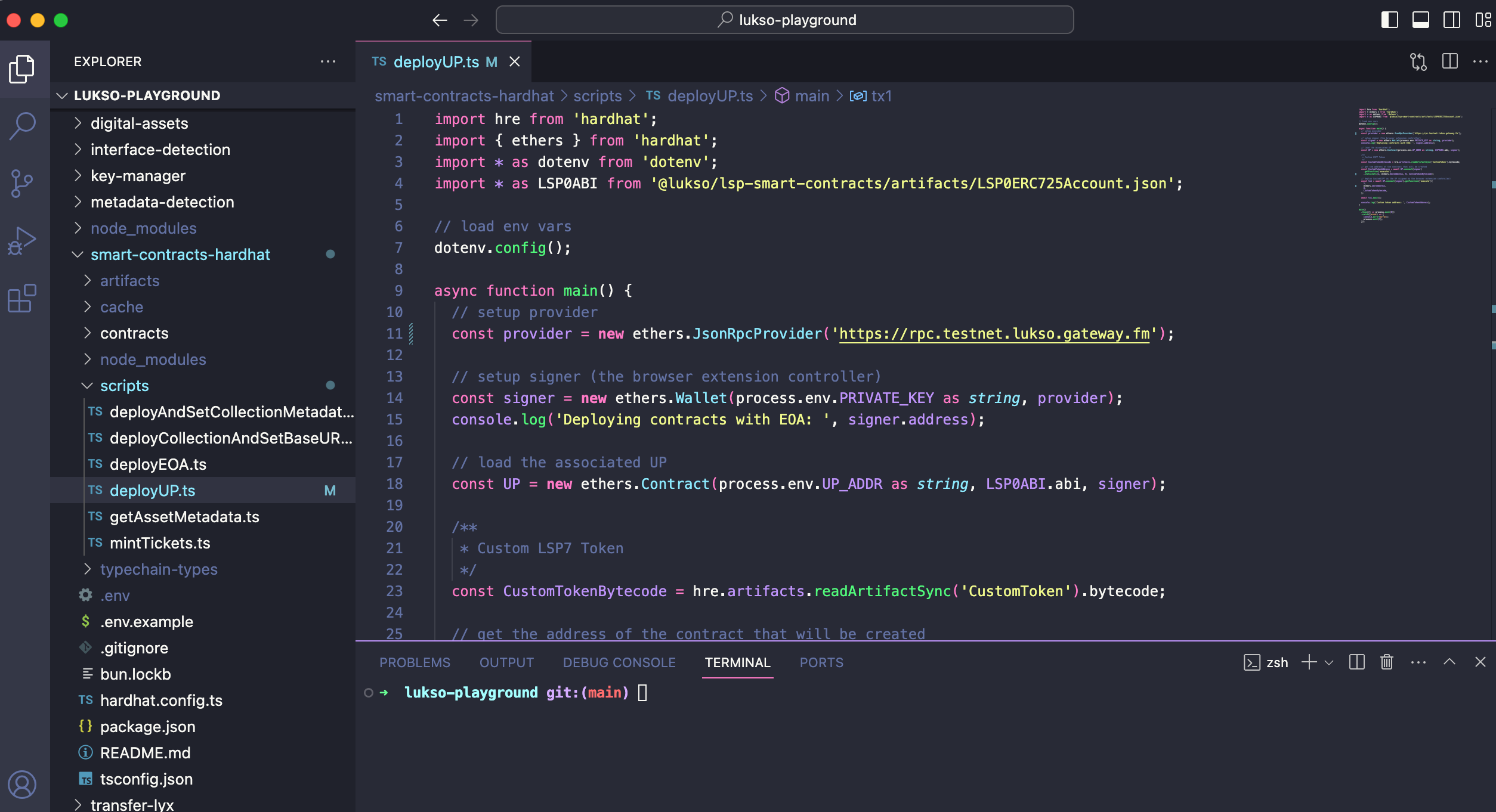The width and height of the screenshot is (1496, 812).
Task: Go back with the navigation arrow
Action: point(440,20)
